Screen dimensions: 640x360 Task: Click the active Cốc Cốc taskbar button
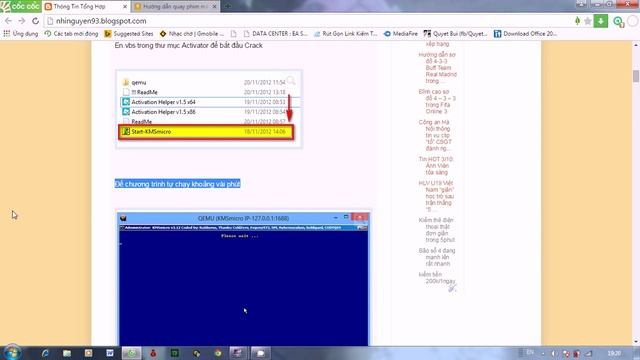tap(131, 353)
